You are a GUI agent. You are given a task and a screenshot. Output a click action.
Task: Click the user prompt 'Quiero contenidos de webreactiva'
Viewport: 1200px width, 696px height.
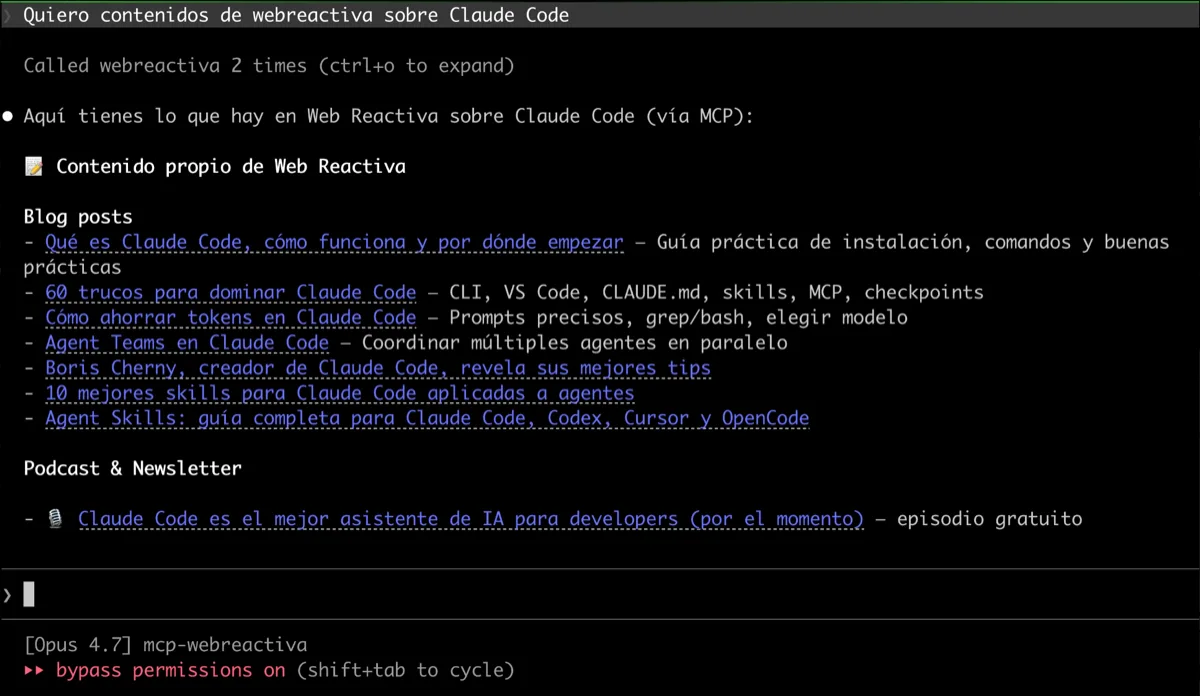(x=296, y=15)
